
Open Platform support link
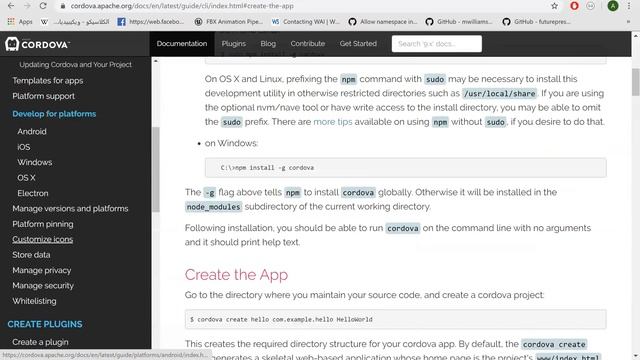tap(43, 96)
